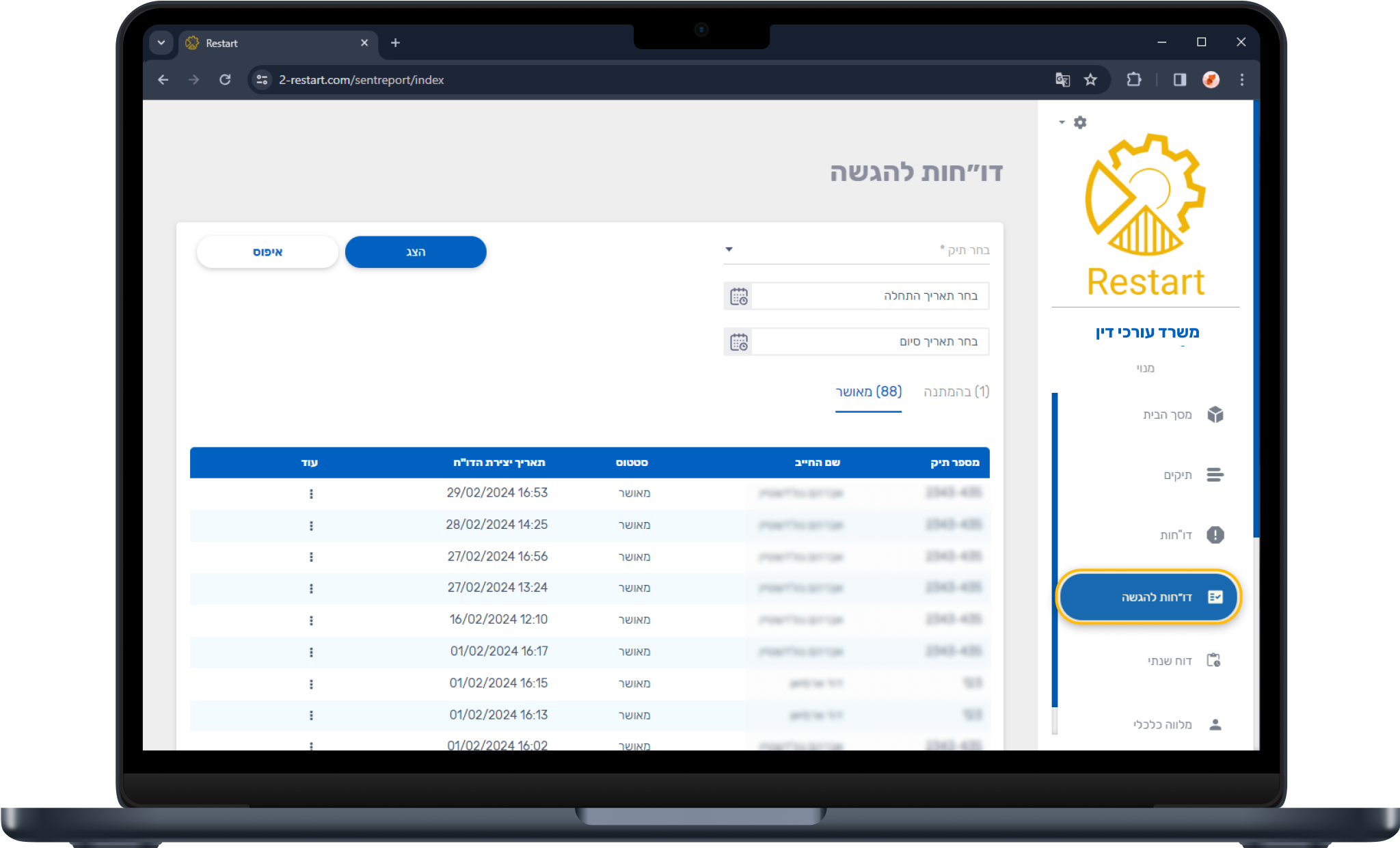Click date cell 16/02/2024 12:10
Image resolution: width=1400 pixels, height=848 pixels.
click(x=498, y=620)
